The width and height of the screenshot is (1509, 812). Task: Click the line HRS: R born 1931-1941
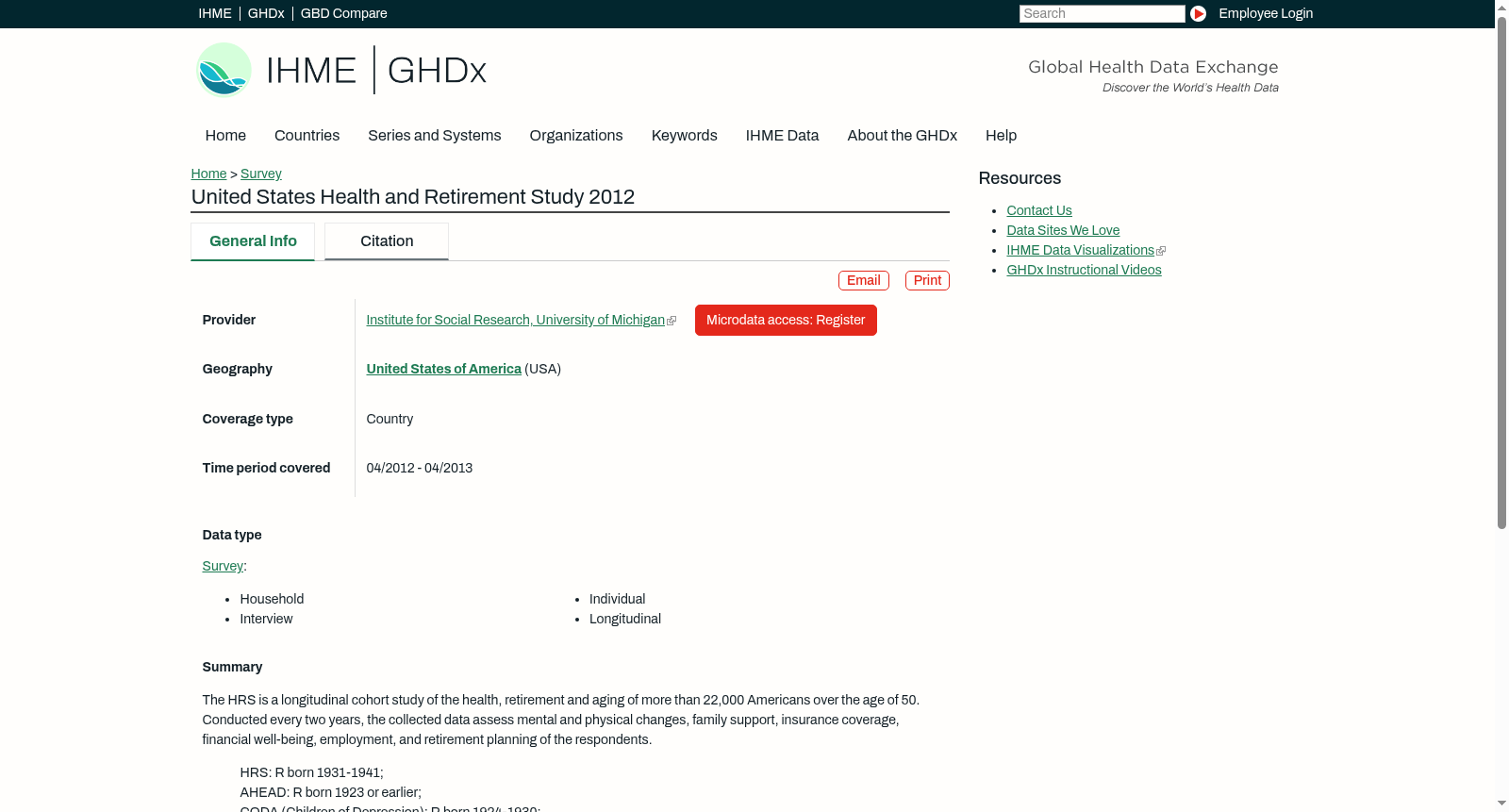click(311, 772)
